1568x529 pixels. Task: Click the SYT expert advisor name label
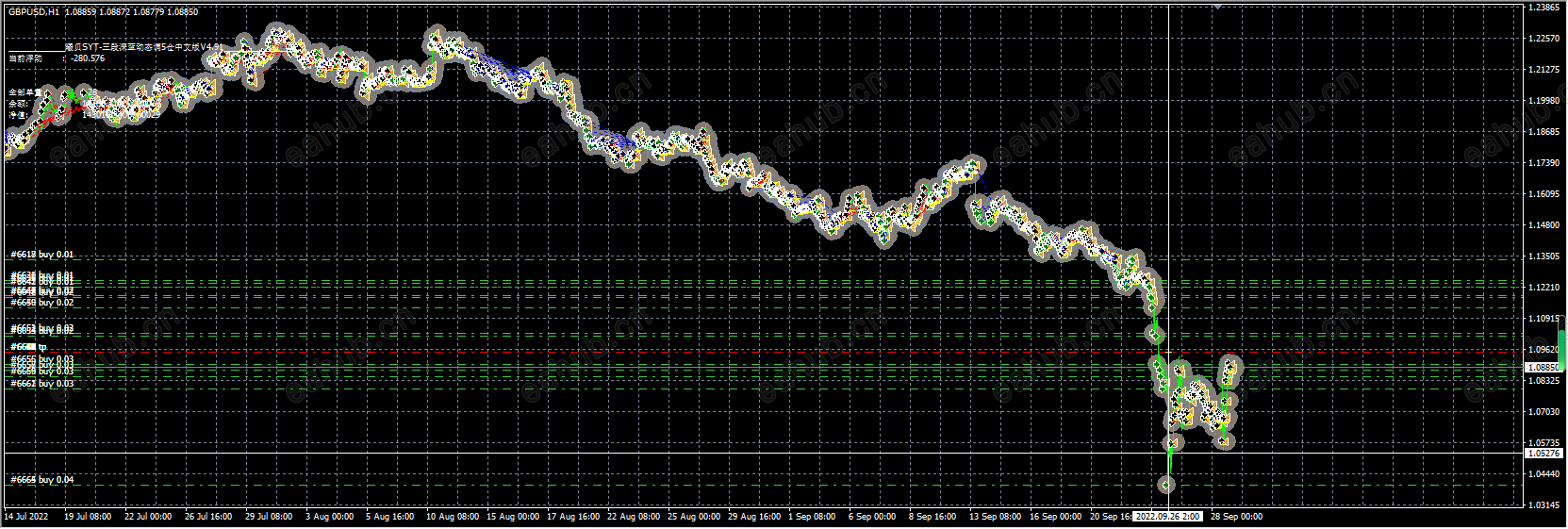143,46
